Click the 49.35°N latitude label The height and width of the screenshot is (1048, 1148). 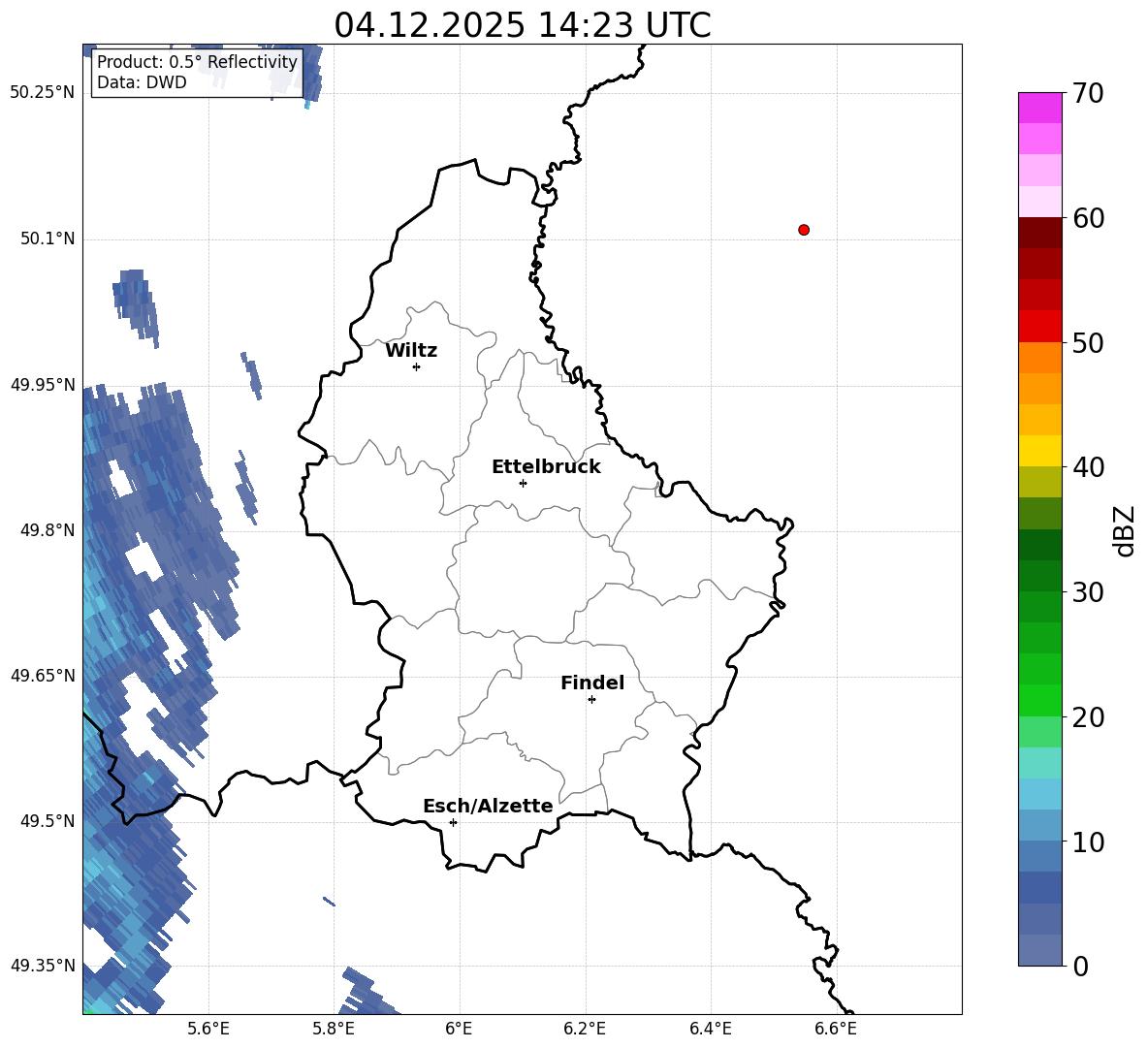(x=43, y=966)
